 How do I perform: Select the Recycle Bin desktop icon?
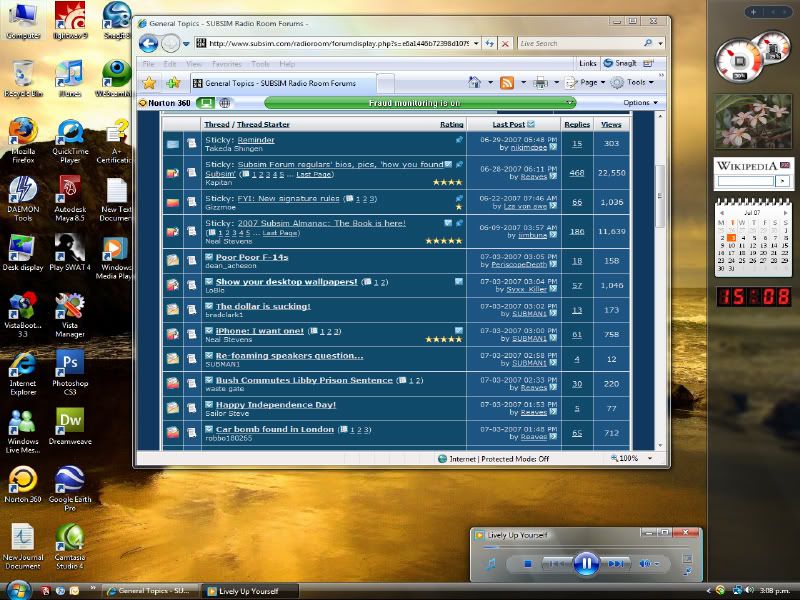point(23,79)
